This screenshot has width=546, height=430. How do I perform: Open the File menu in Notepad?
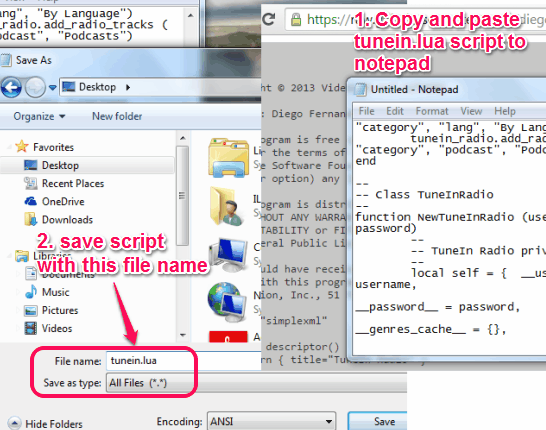click(x=366, y=111)
